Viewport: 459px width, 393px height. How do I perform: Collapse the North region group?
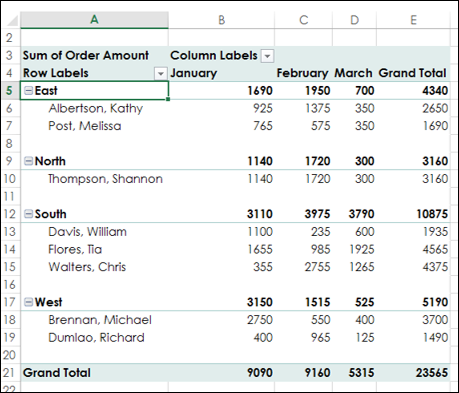coord(29,161)
